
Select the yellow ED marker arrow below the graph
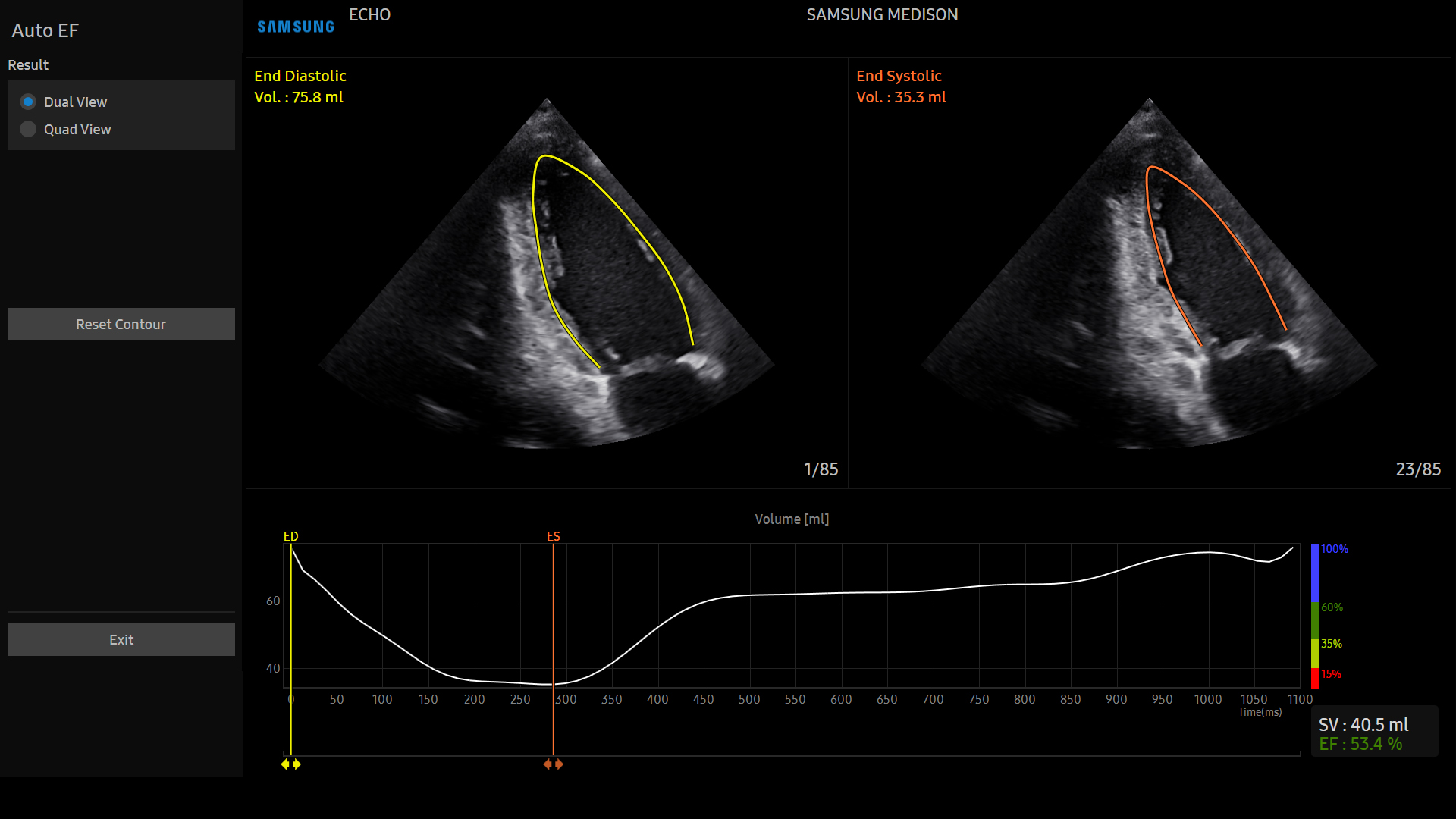pyautogui.click(x=291, y=765)
